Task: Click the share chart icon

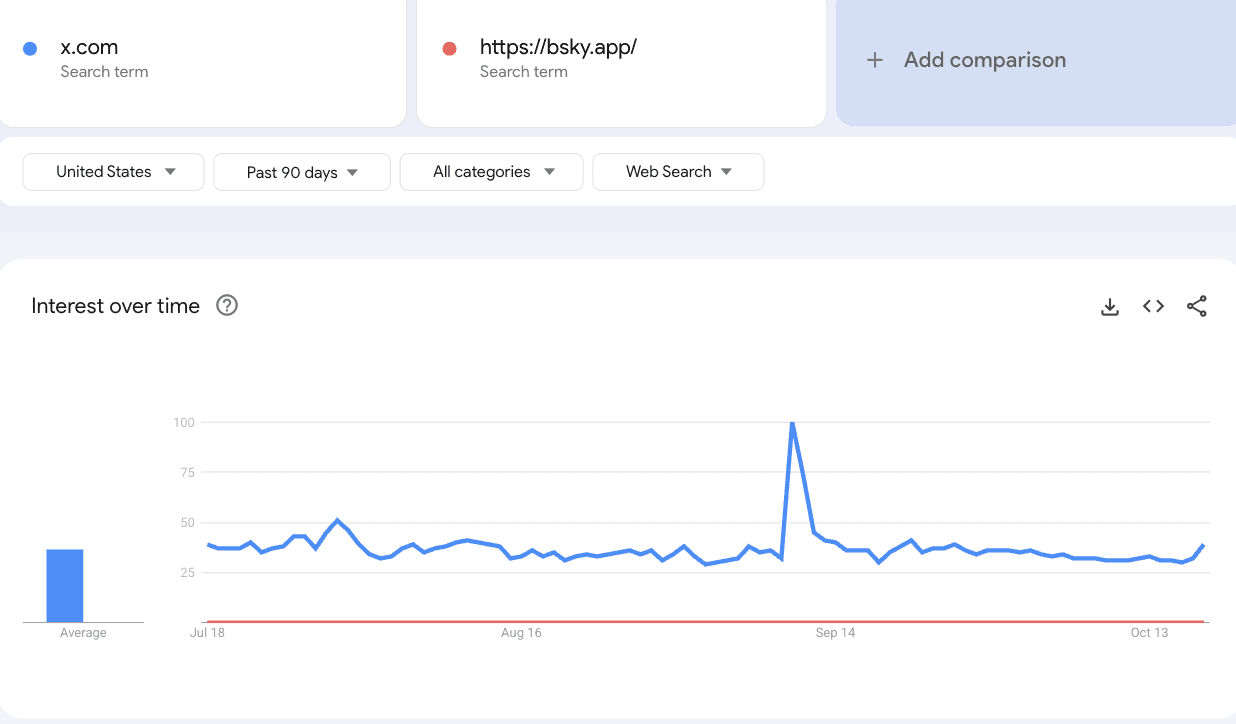Action: (1196, 307)
